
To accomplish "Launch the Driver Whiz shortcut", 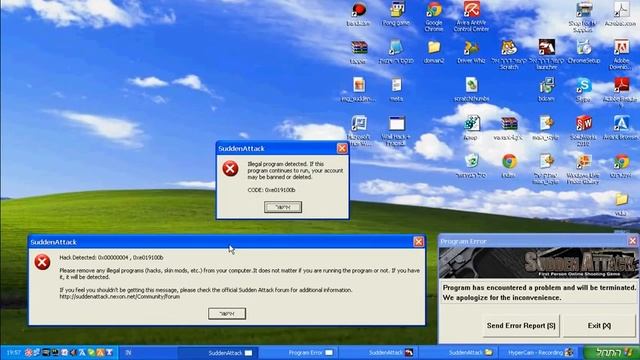I will (x=471, y=52).
